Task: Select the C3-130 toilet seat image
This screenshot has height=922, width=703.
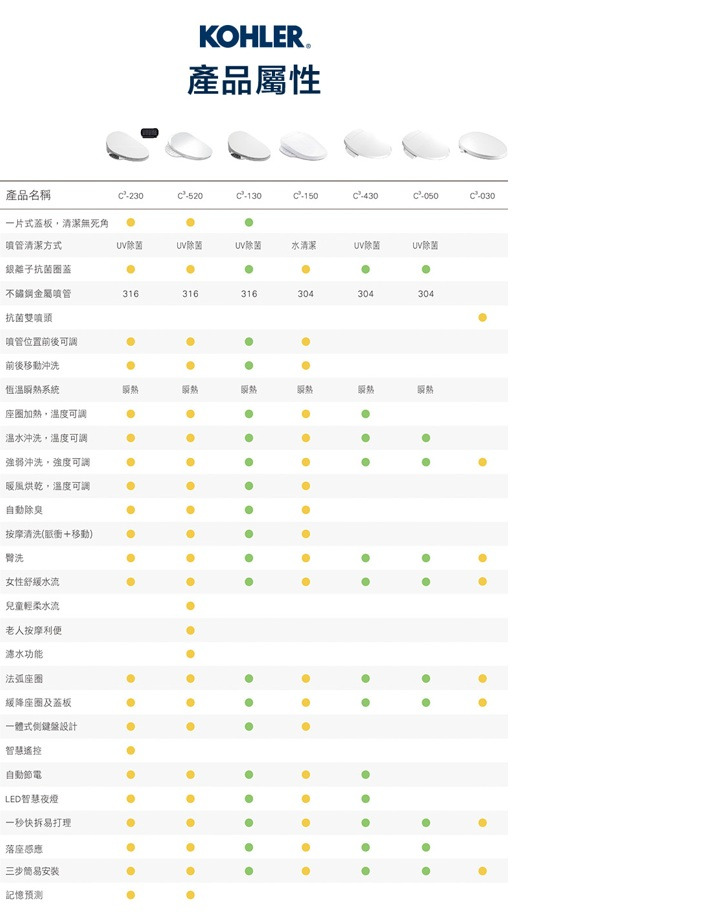Action: tap(247, 146)
